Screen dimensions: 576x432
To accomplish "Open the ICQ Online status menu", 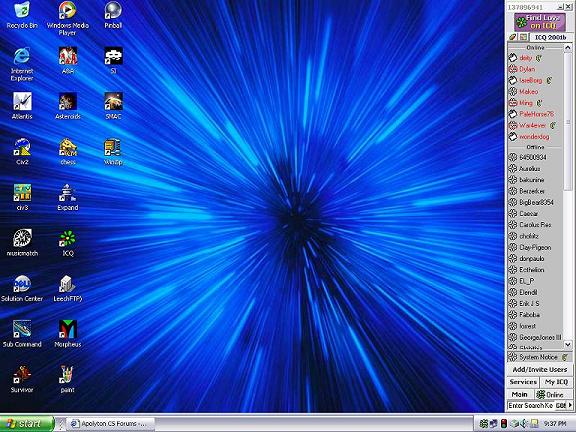I will pos(553,395).
